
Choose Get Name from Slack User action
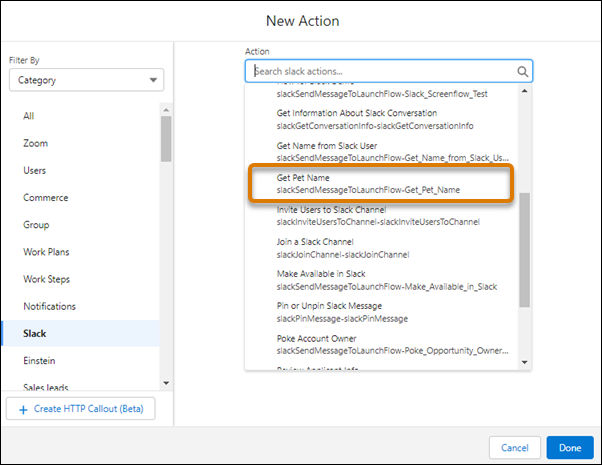click(x=382, y=152)
